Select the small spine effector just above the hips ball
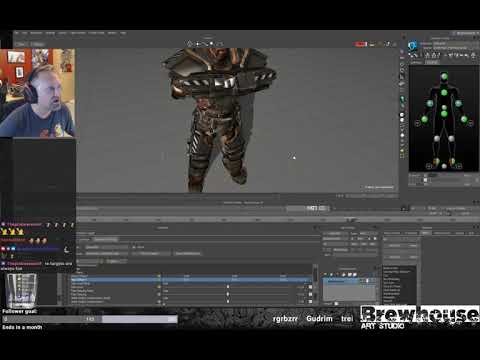The height and width of the screenshot is (360, 480). pos(444,107)
